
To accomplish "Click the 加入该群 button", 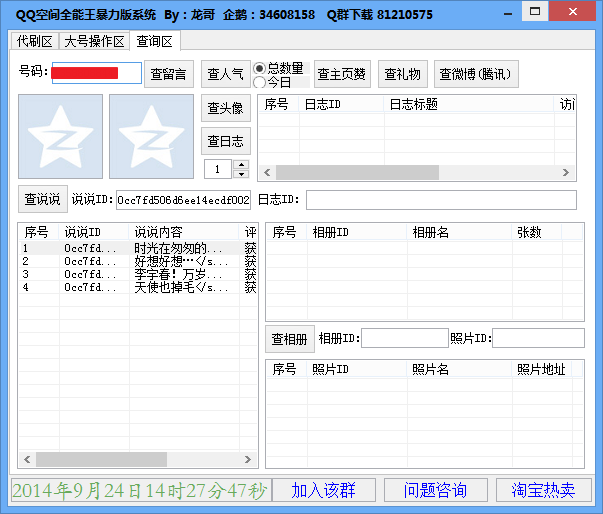I will coord(324,490).
